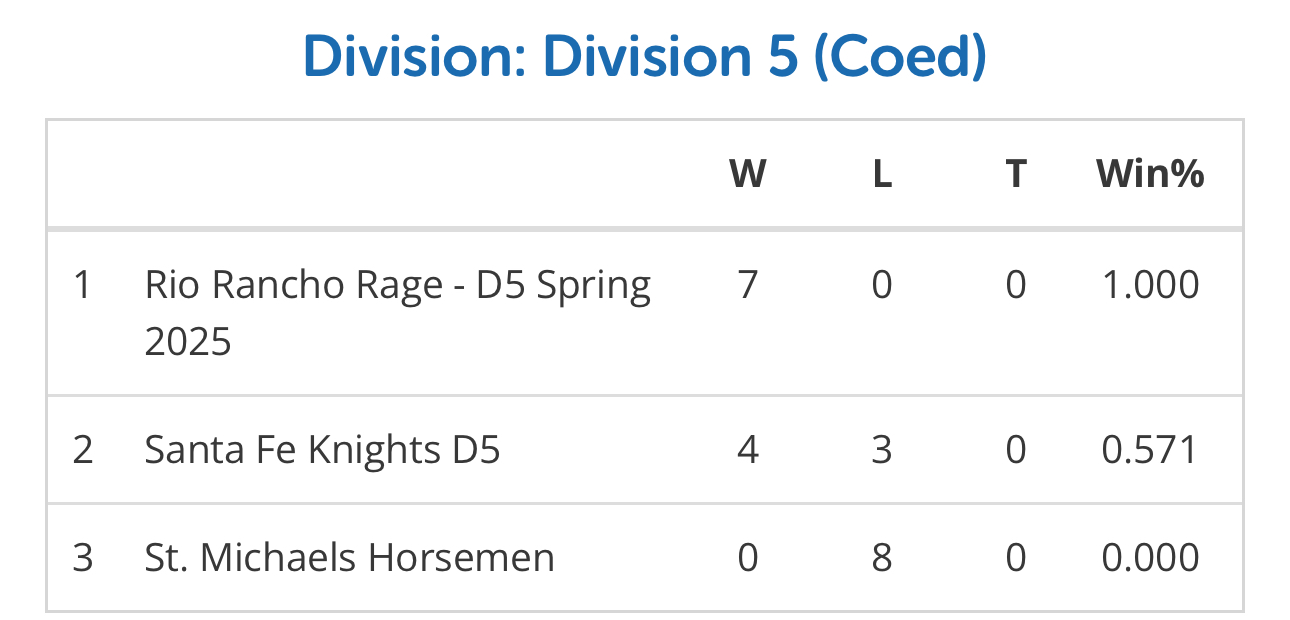Click Rio Rancho Rage's losses value
The image size is (1290, 620).
tap(881, 285)
